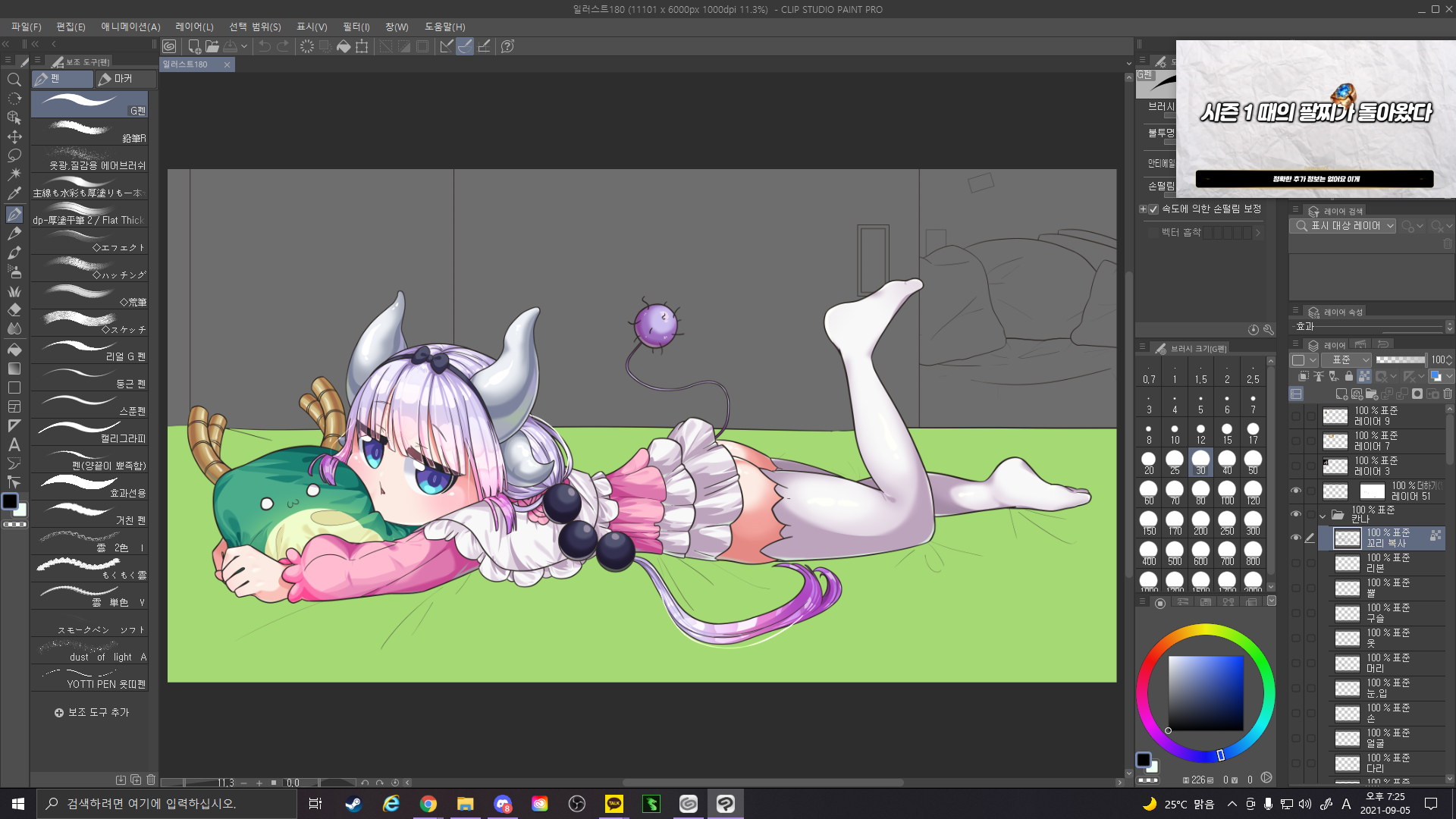Screen dimensions: 1456x819
Task: Open the 편집(E) menu
Action: (x=71, y=27)
